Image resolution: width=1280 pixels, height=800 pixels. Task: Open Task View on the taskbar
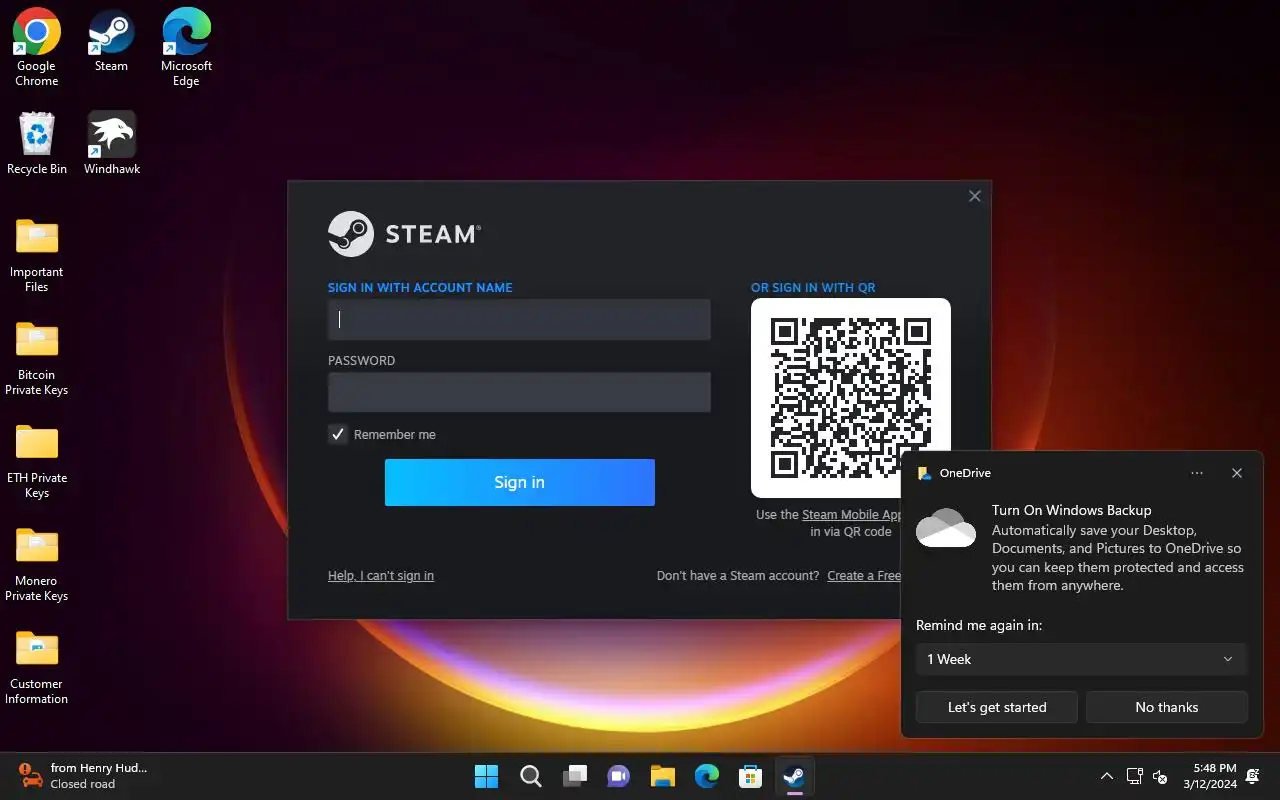(x=574, y=776)
